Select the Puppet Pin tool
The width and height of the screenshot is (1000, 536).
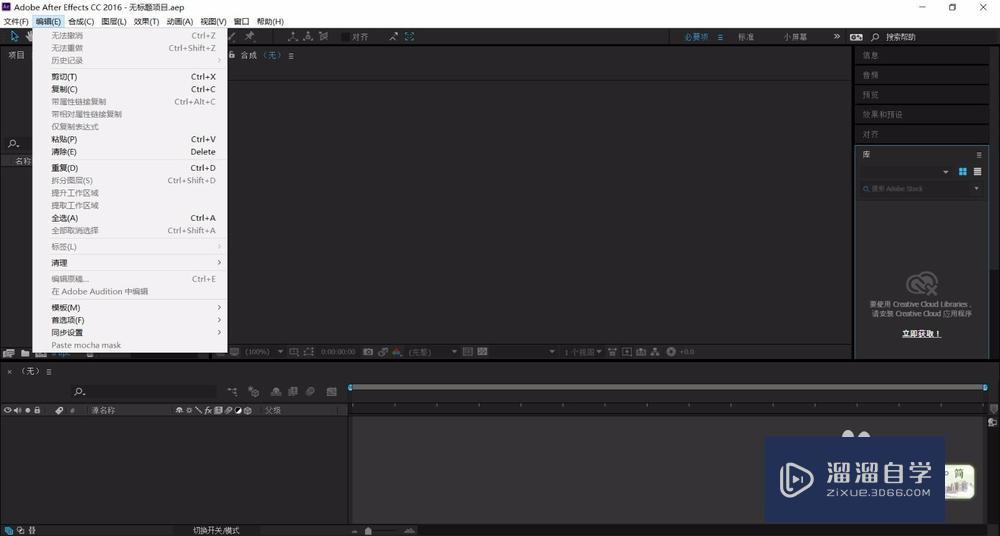click(x=249, y=36)
